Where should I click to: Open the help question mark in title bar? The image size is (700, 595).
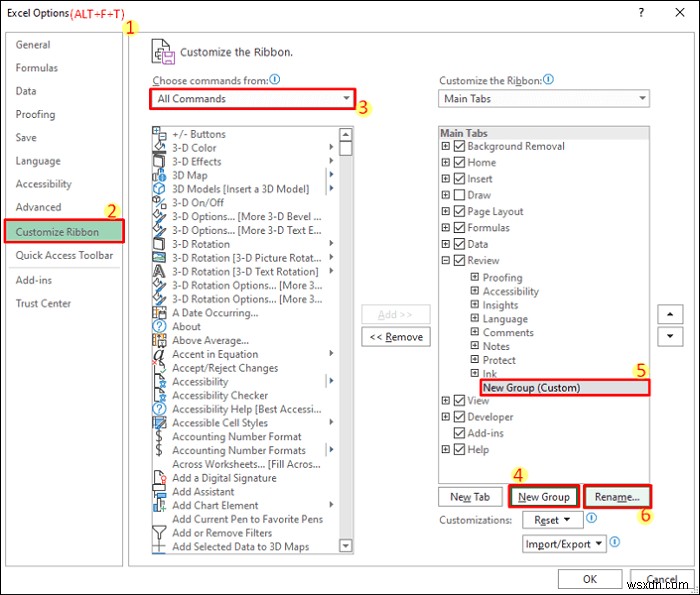641,12
